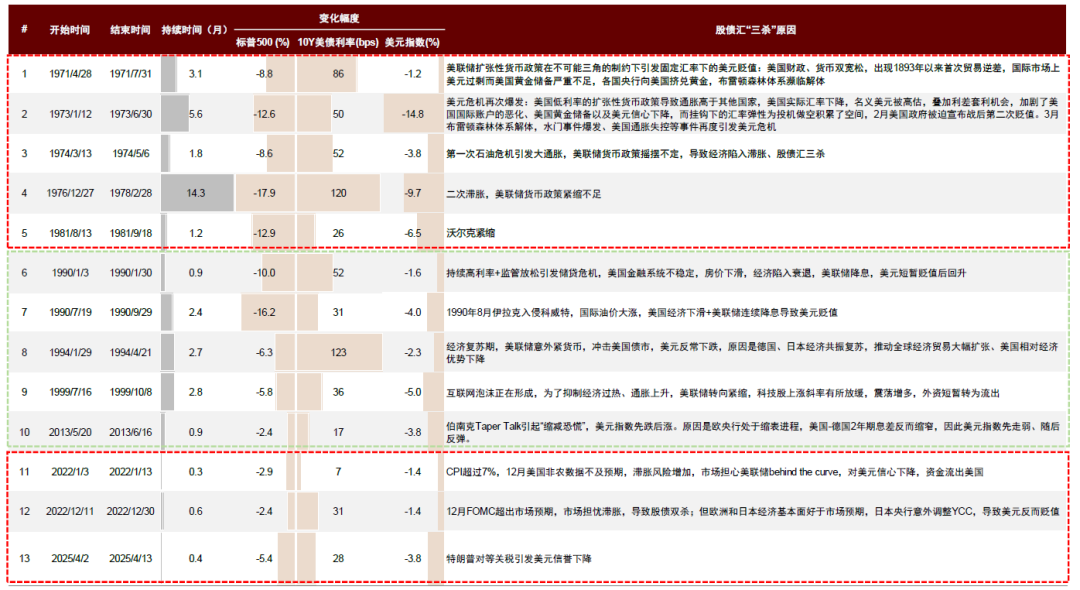
Task: Select the end date 2025/4/13
Action: pos(130,558)
